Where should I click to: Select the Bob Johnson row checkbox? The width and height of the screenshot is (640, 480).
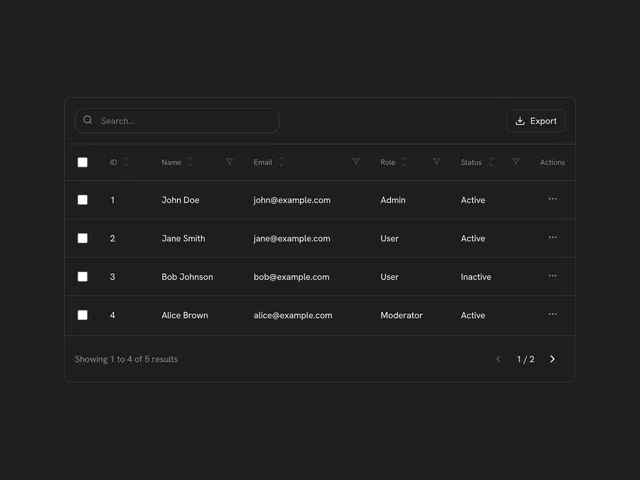tap(83, 277)
